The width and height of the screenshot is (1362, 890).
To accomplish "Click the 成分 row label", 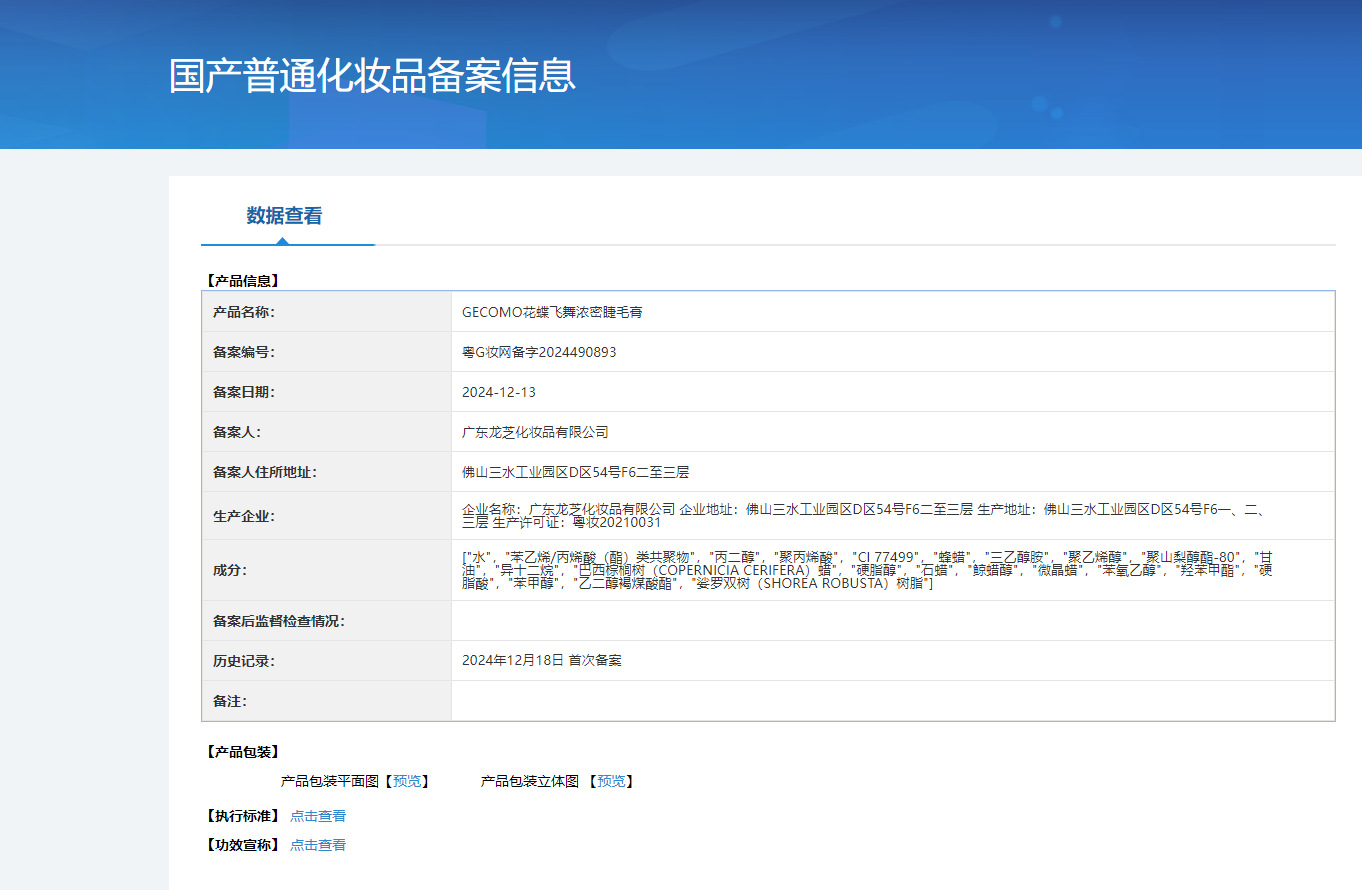I will pyautogui.click(x=229, y=570).
